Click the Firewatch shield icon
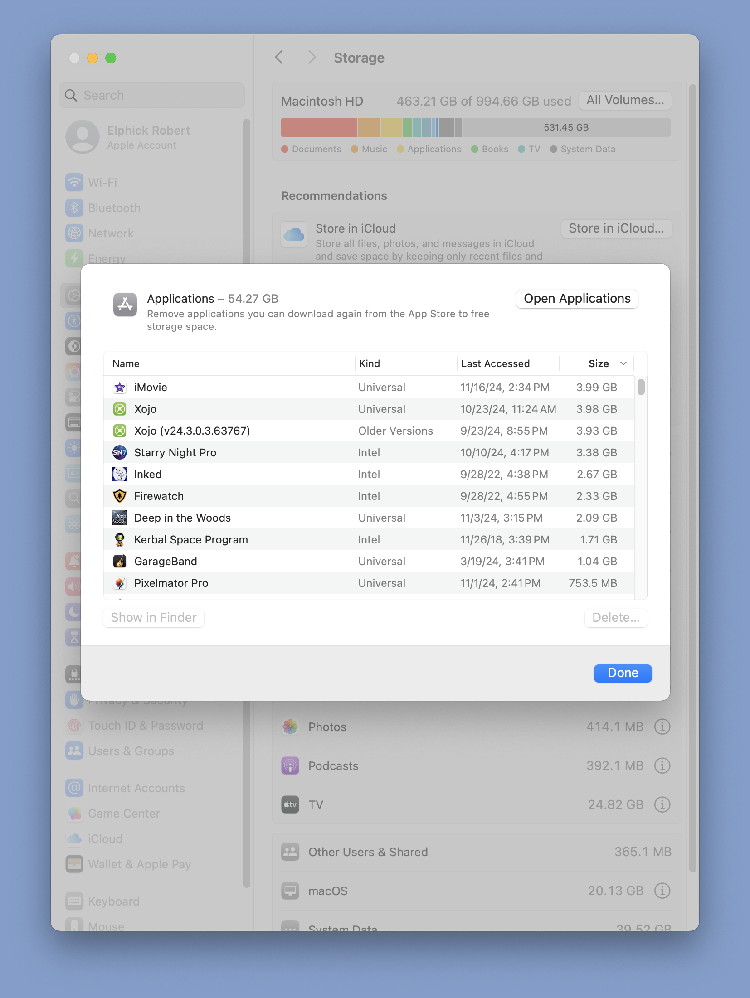Image resolution: width=750 pixels, height=998 pixels. [120, 496]
